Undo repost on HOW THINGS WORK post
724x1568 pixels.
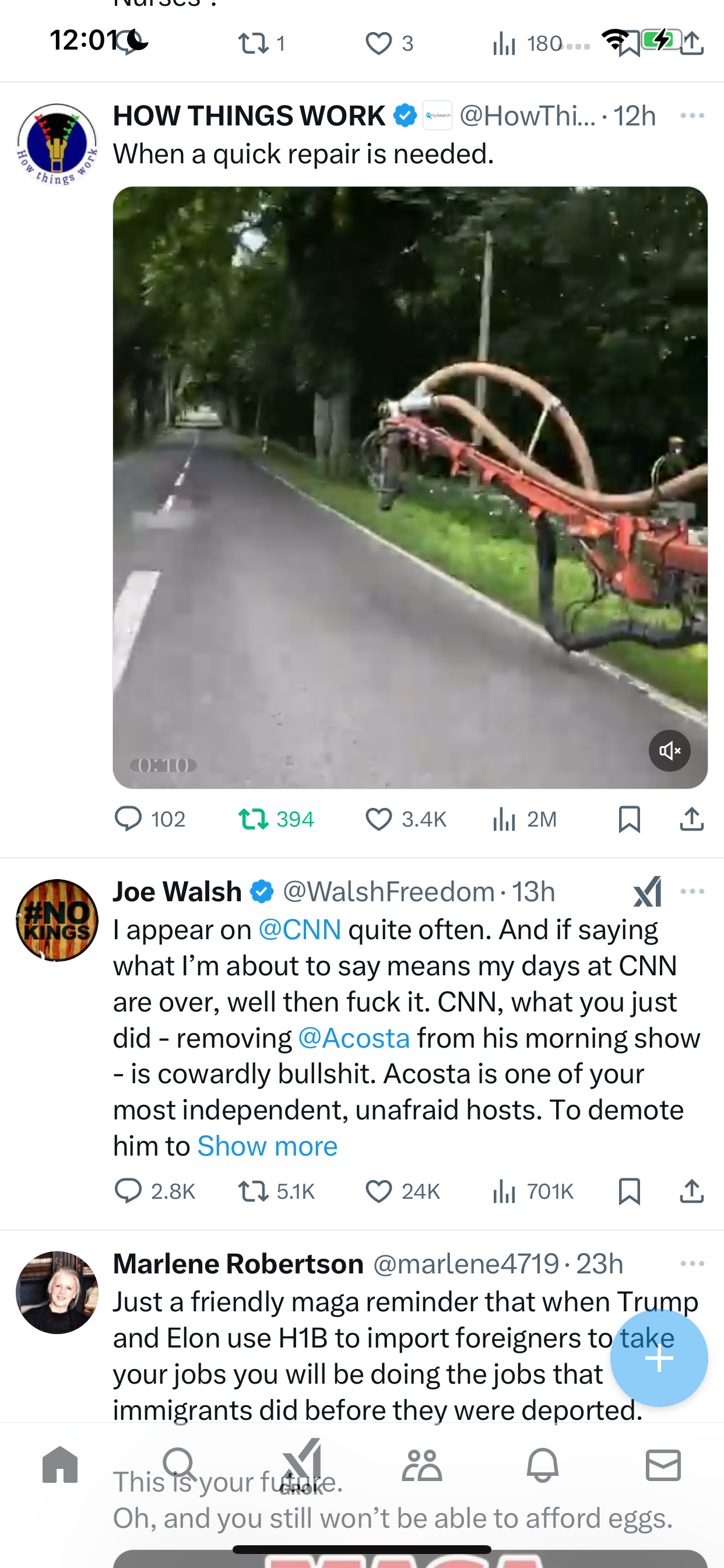click(x=276, y=820)
